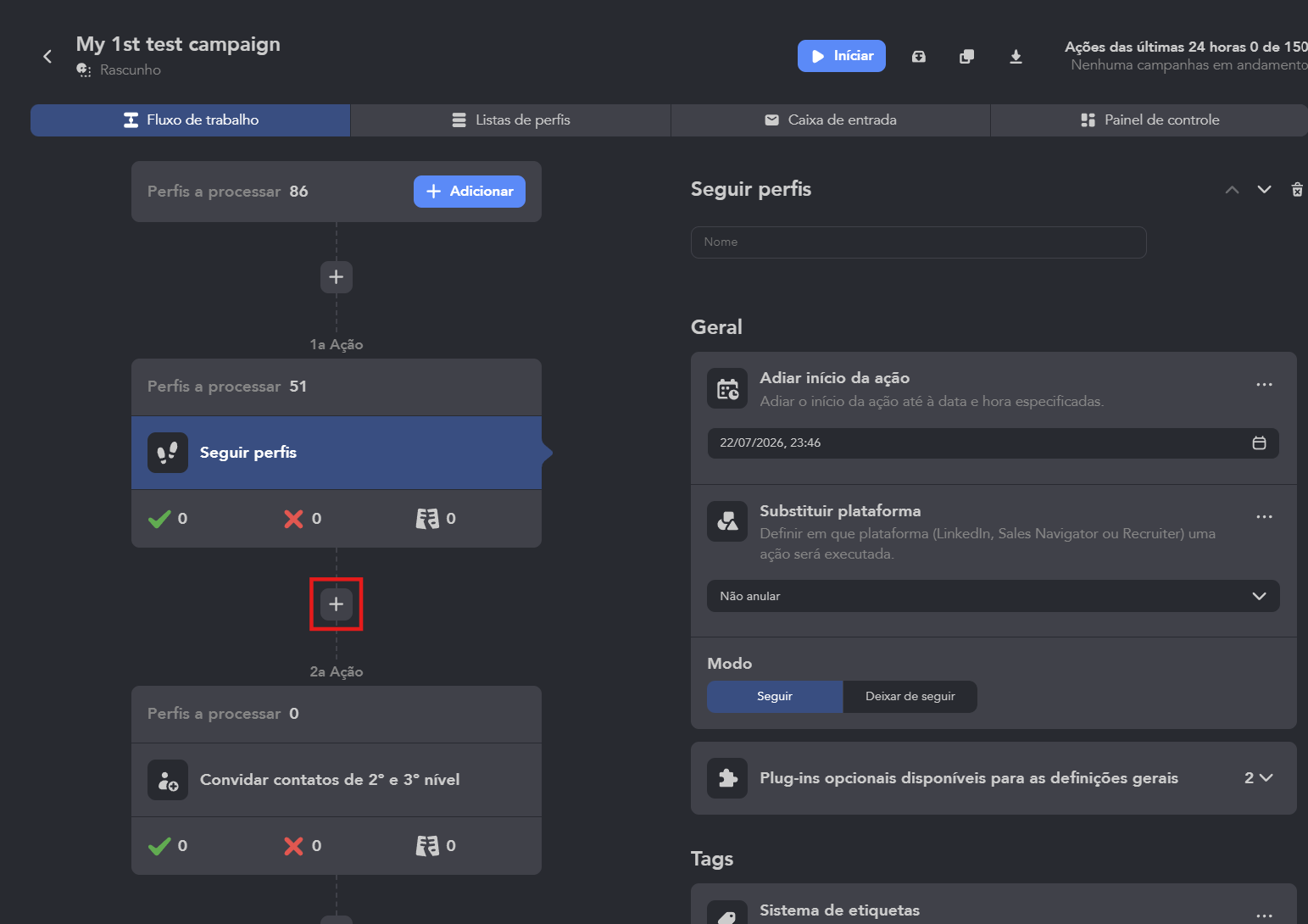This screenshot has height=924, width=1308.
Task: Click the puzzle-piece icon beside Plug-ins opcionais
Action: click(x=727, y=778)
